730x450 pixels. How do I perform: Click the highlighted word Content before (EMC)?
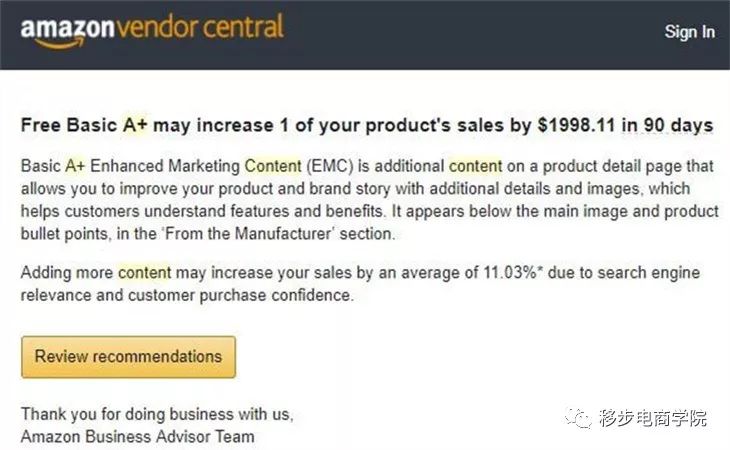point(273,166)
